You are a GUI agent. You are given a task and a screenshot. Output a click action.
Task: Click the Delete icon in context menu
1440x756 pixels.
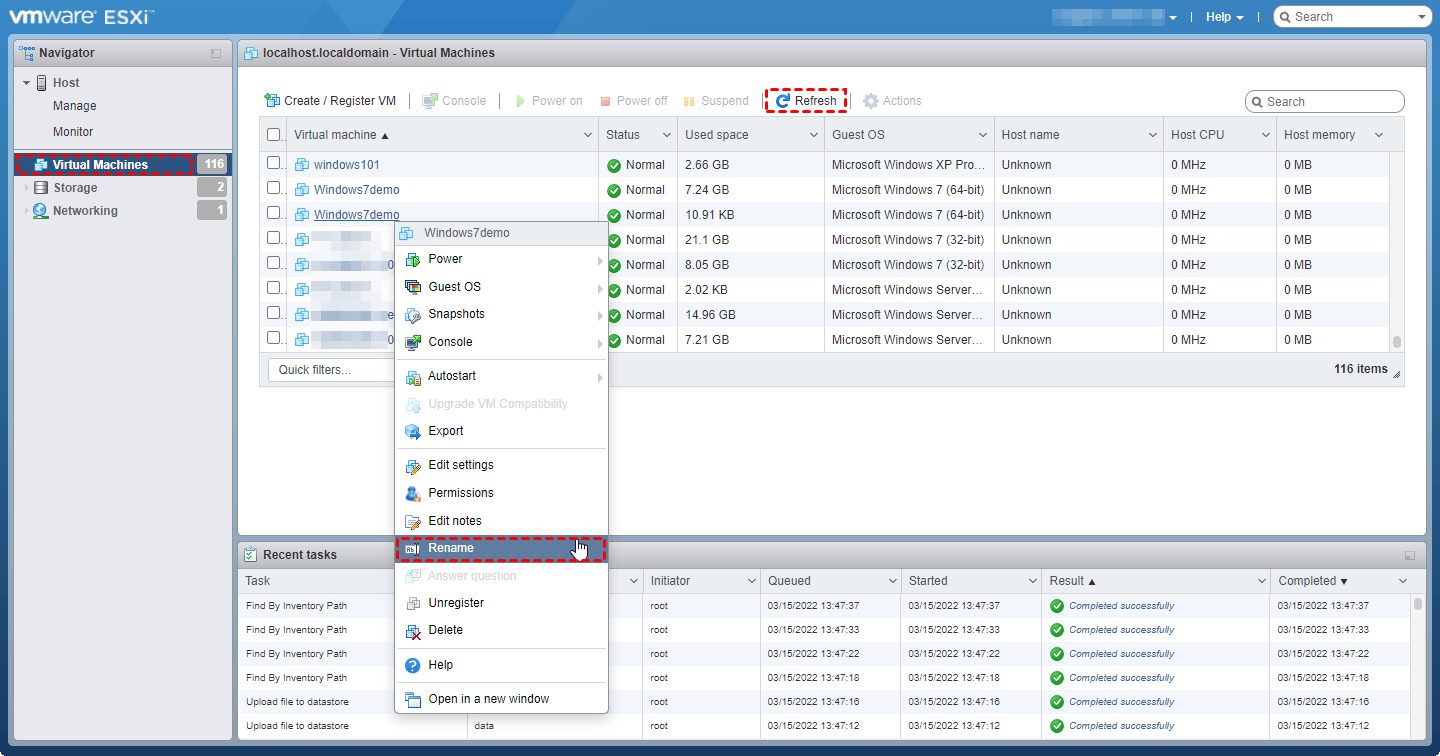[x=413, y=631]
